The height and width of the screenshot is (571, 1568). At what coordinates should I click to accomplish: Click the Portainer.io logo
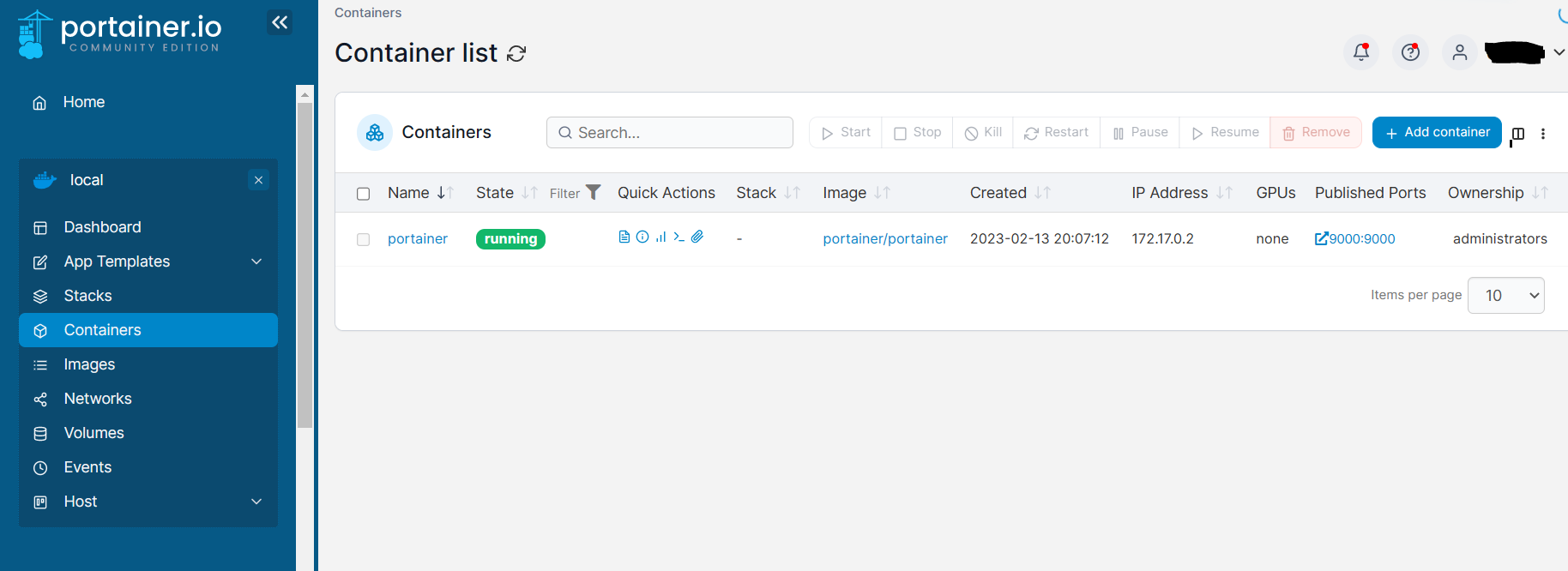click(119, 34)
